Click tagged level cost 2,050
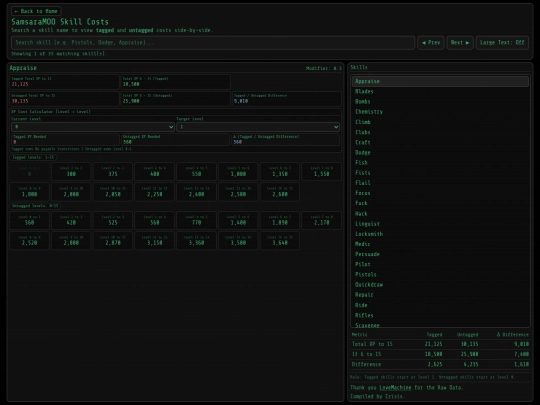 [113, 192]
